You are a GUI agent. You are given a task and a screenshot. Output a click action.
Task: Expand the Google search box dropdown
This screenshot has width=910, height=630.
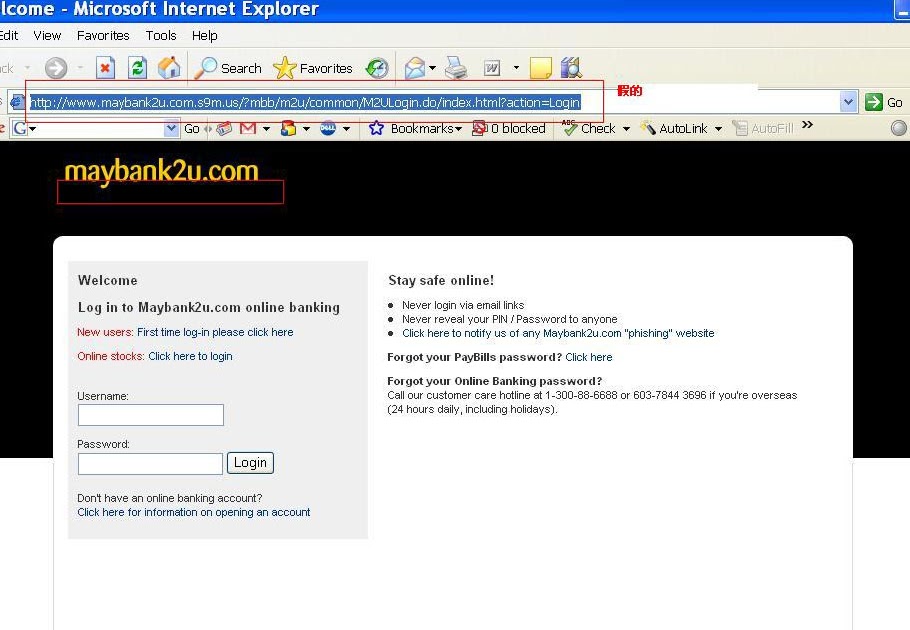point(171,128)
